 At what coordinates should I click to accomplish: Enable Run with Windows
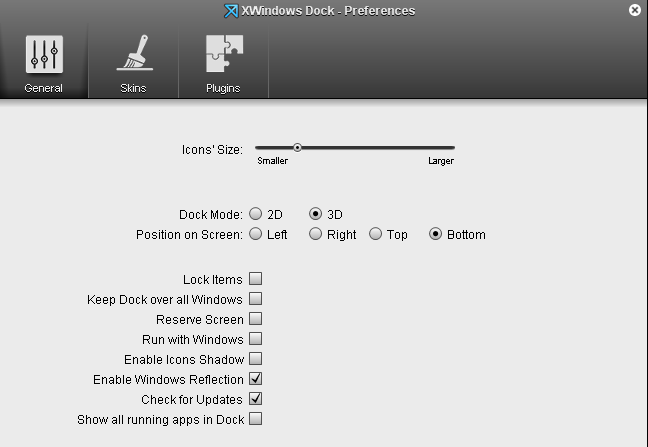coord(256,339)
